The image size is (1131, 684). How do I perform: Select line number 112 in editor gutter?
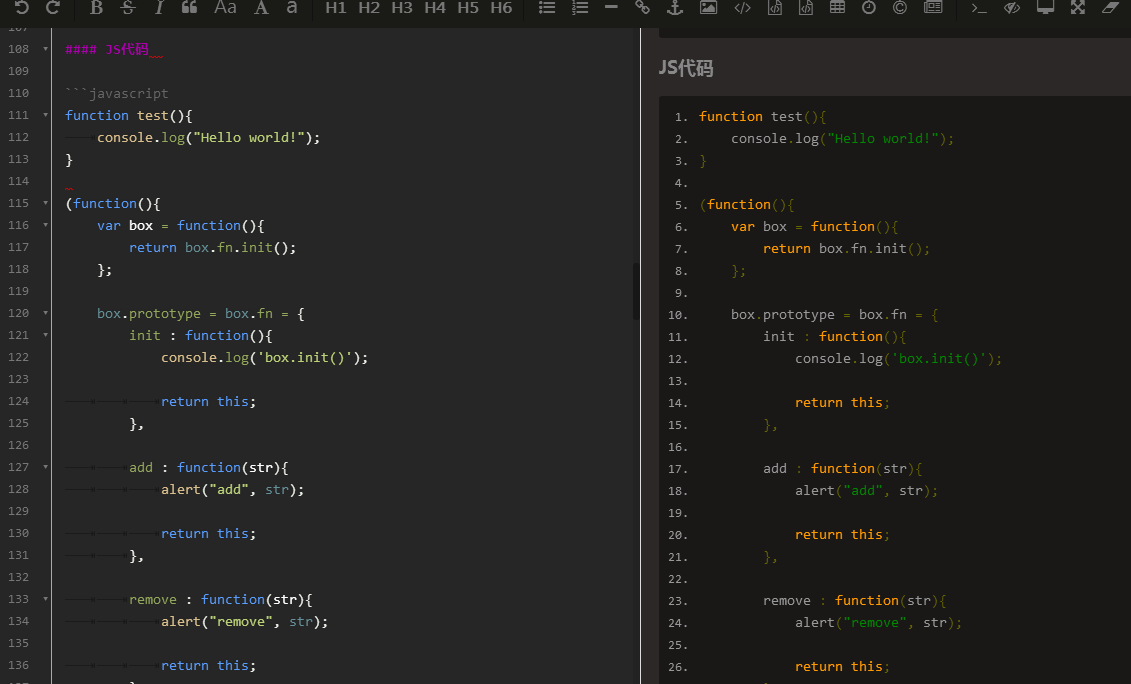[19, 137]
